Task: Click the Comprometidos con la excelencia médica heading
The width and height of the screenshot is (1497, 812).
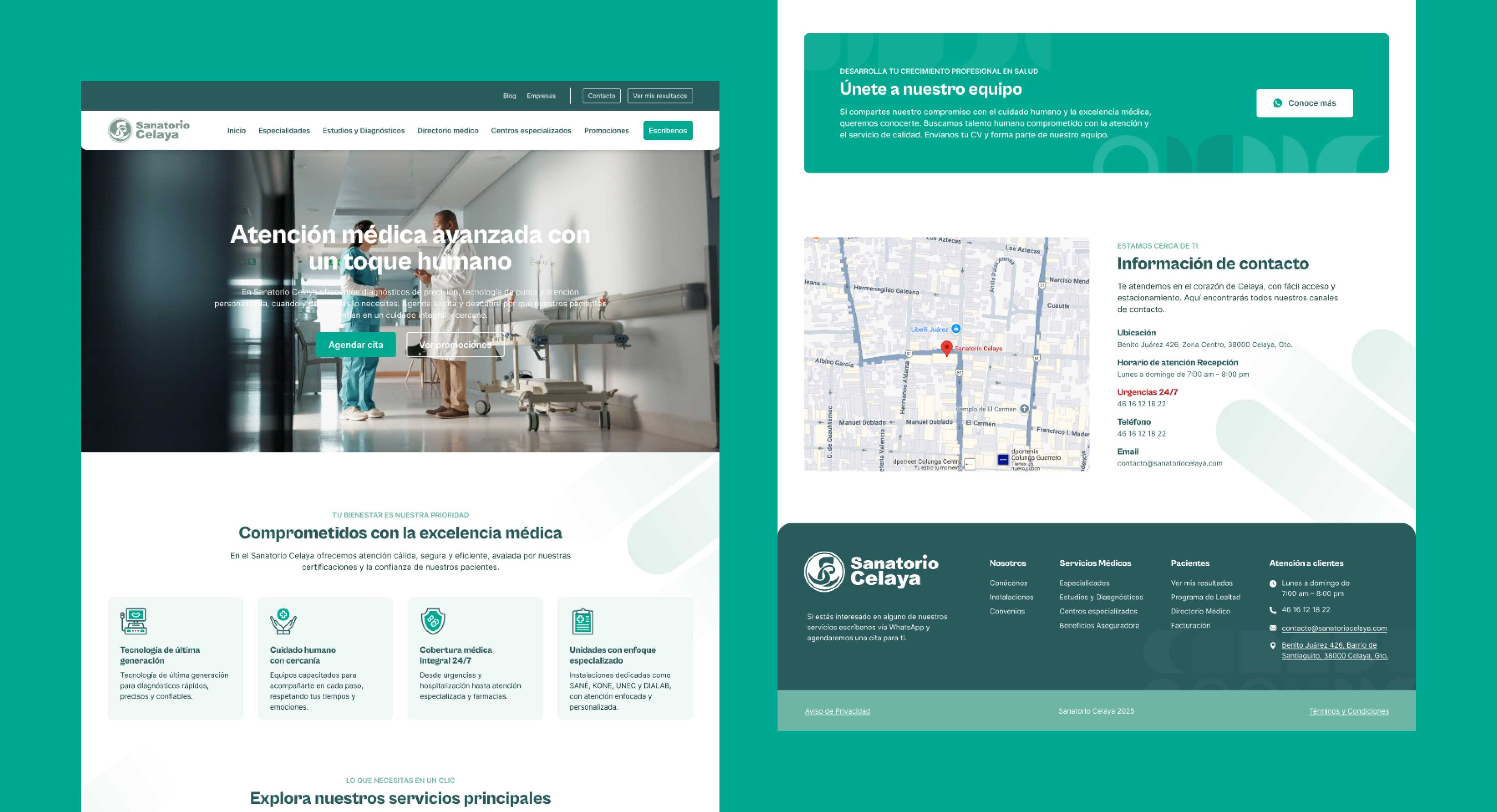Action: pyautogui.click(x=400, y=533)
